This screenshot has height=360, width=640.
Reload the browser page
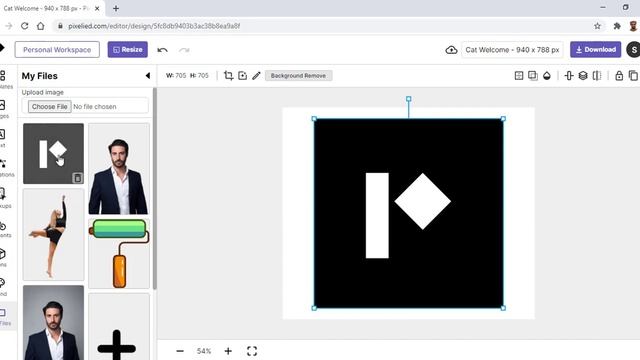pyautogui.click(x=24, y=26)
